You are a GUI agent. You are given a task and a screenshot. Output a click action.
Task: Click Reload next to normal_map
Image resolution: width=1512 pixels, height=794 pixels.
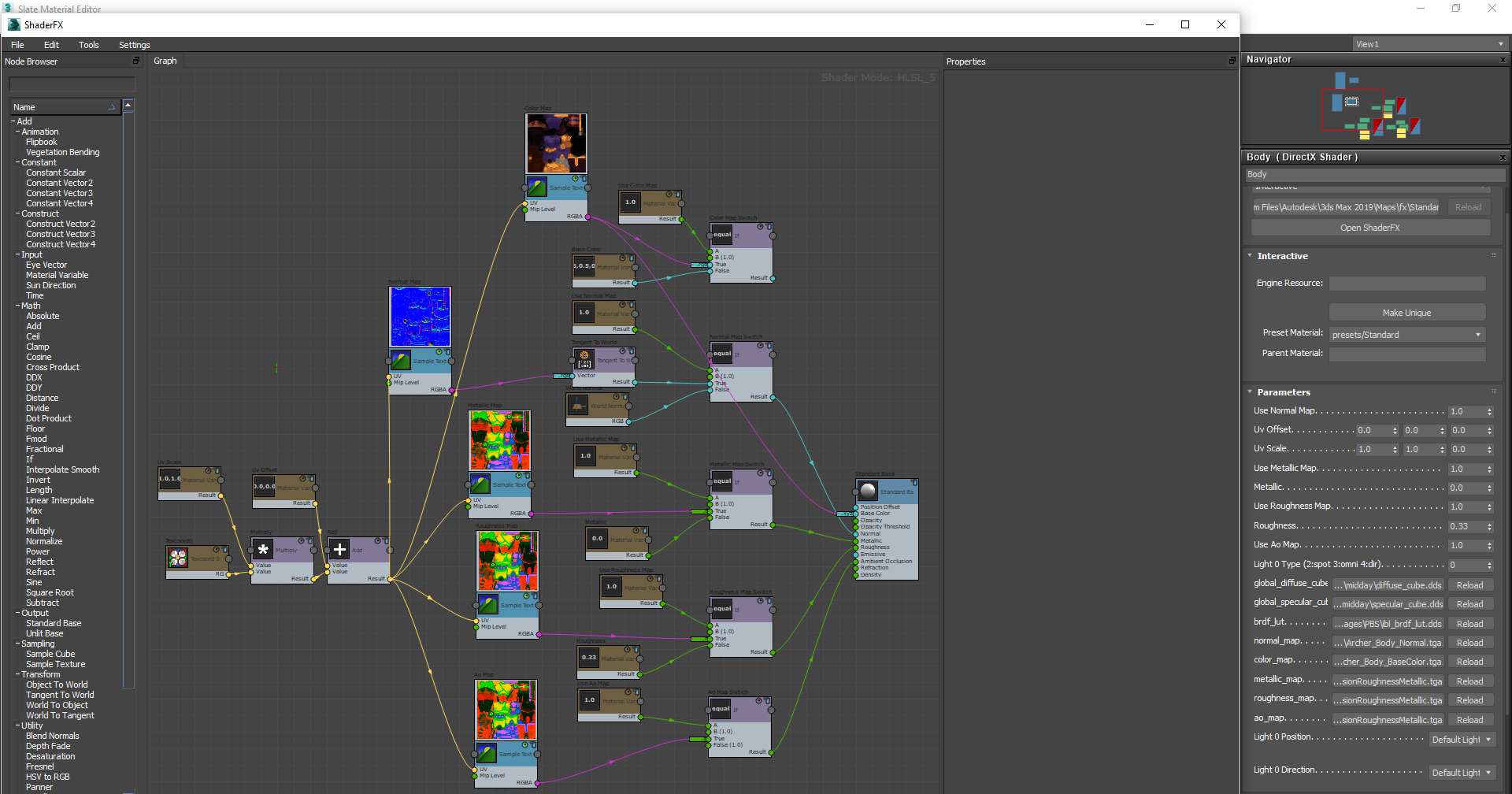(1469, 642)
